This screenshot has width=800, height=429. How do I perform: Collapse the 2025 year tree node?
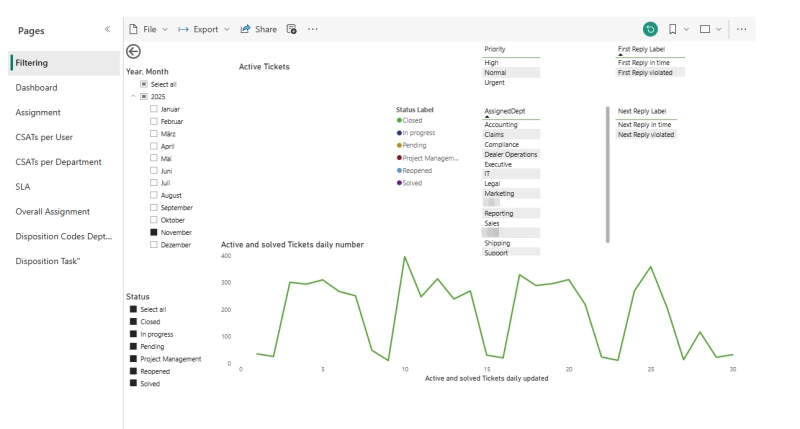click(133, 96)
